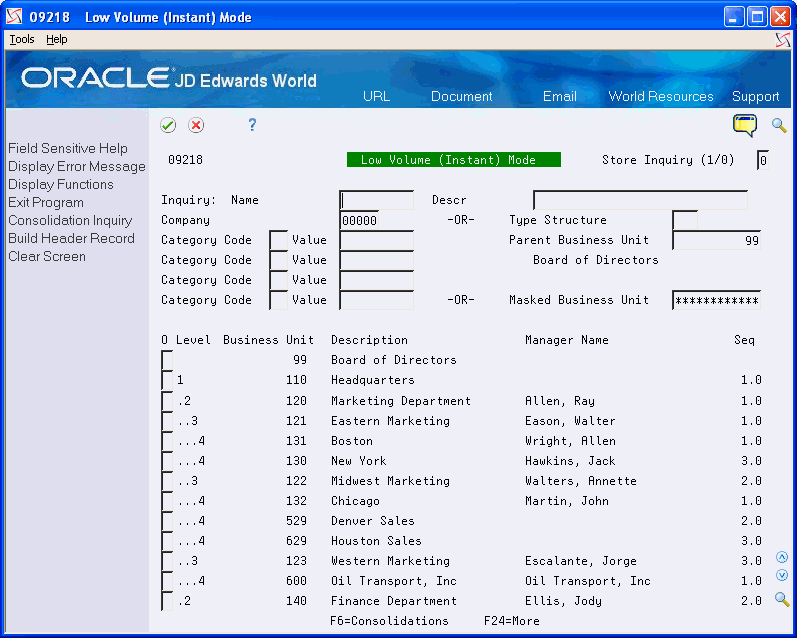Click option field for Boston row

click(x=167, y=441)
